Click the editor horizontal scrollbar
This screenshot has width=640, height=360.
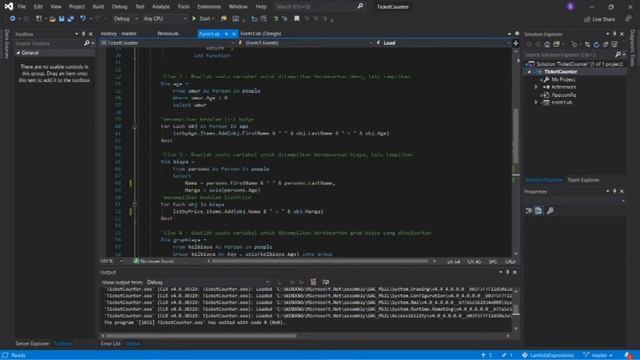tap(320, 261)
